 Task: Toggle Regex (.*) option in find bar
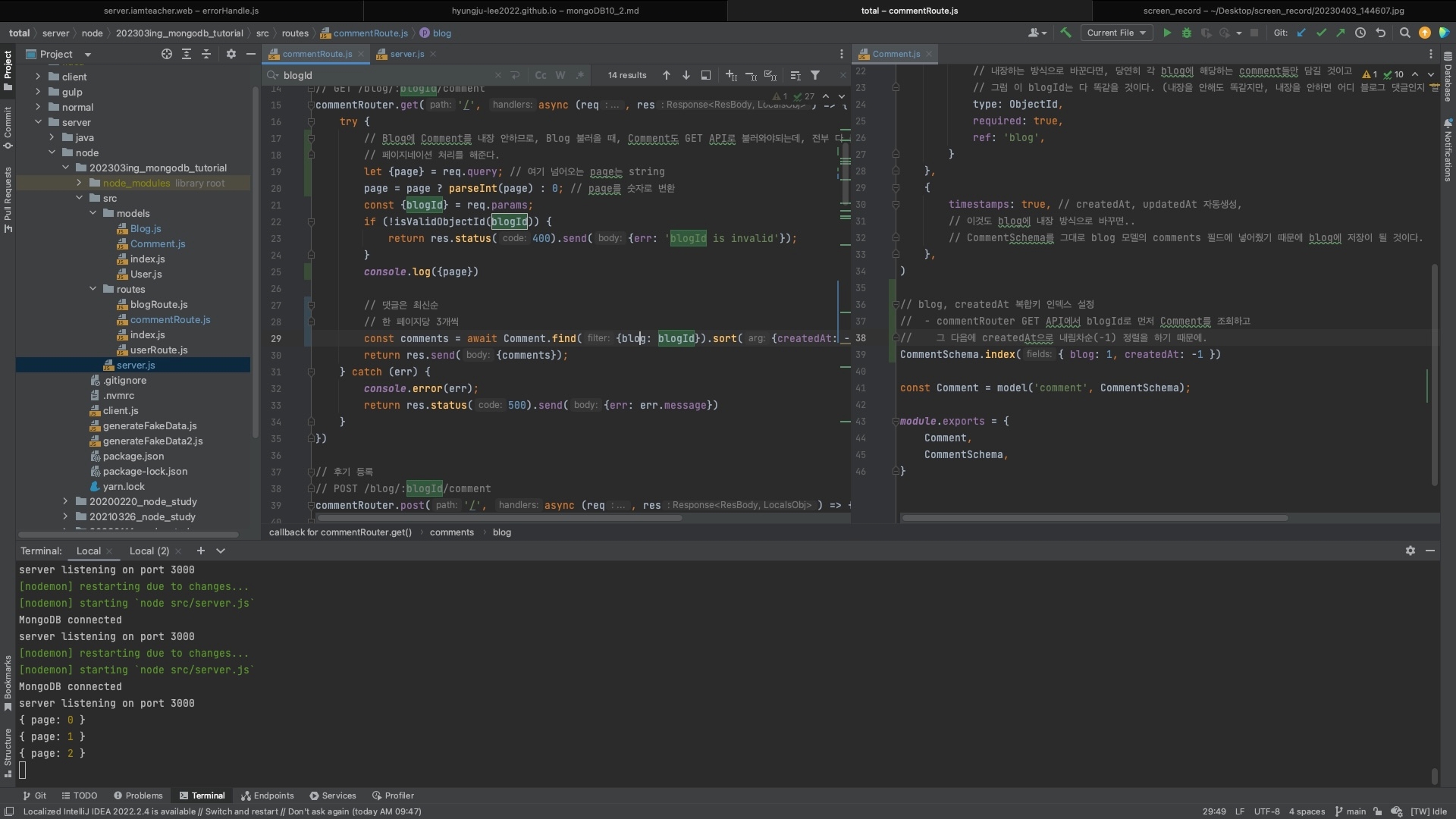580,75
